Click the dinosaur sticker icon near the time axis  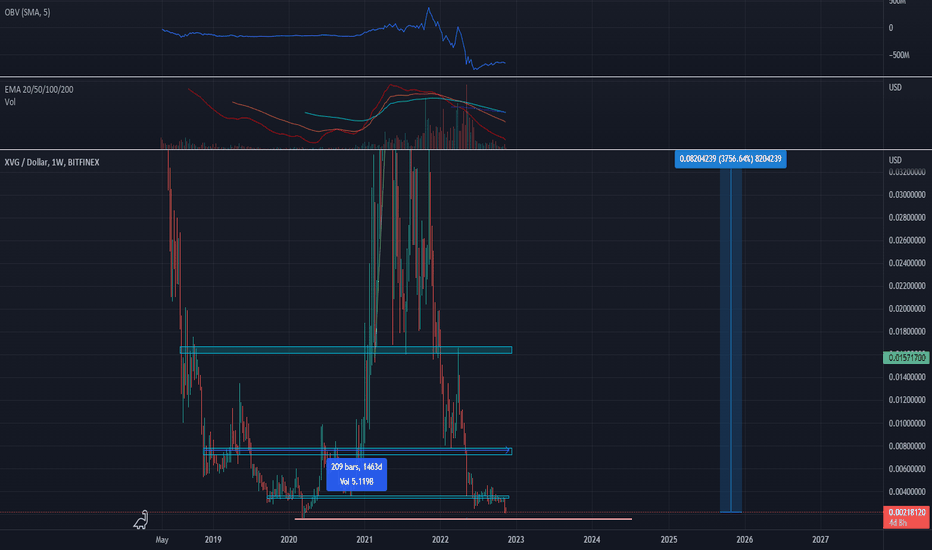(141, 520)
